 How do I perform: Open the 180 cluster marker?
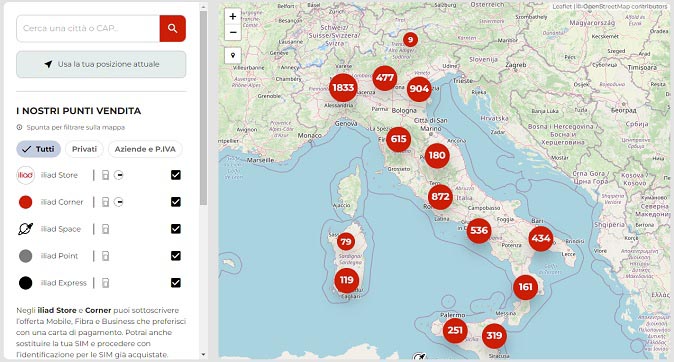click(437, 156)
